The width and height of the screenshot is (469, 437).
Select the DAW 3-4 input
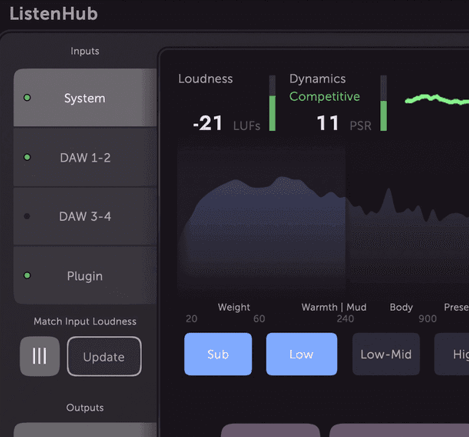[x=85, y=216]
